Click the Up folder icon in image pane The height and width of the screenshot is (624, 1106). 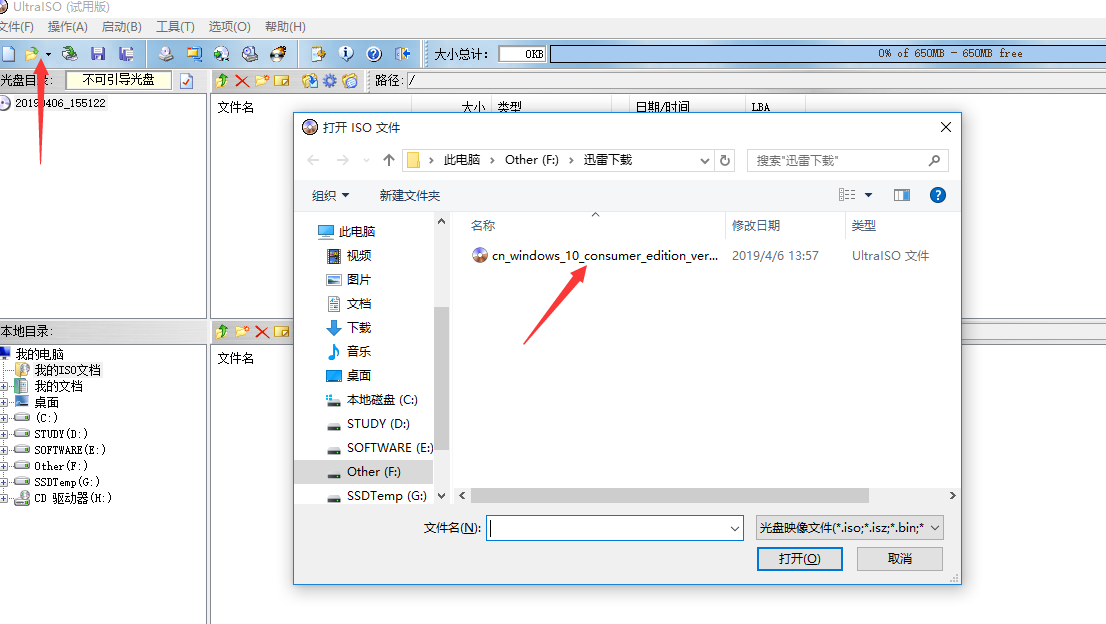coord(221,81)
